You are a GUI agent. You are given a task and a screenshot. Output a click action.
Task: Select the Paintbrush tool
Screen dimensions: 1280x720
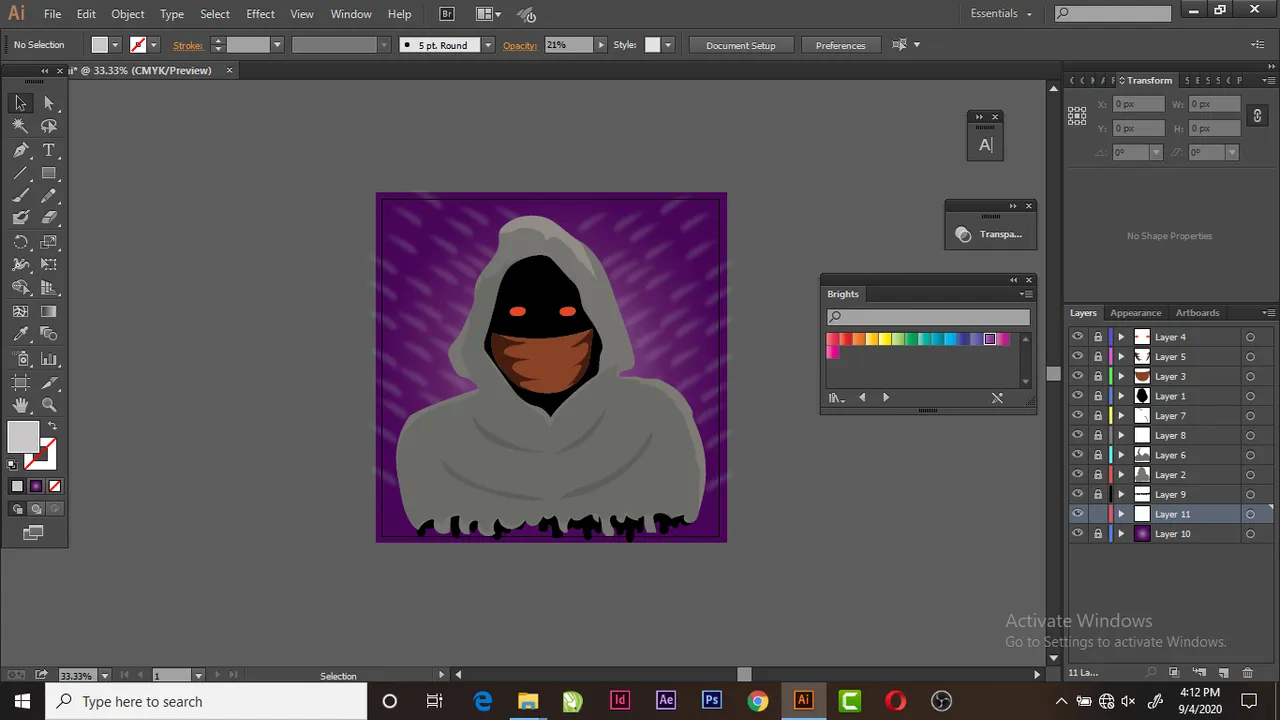point(21,196)
